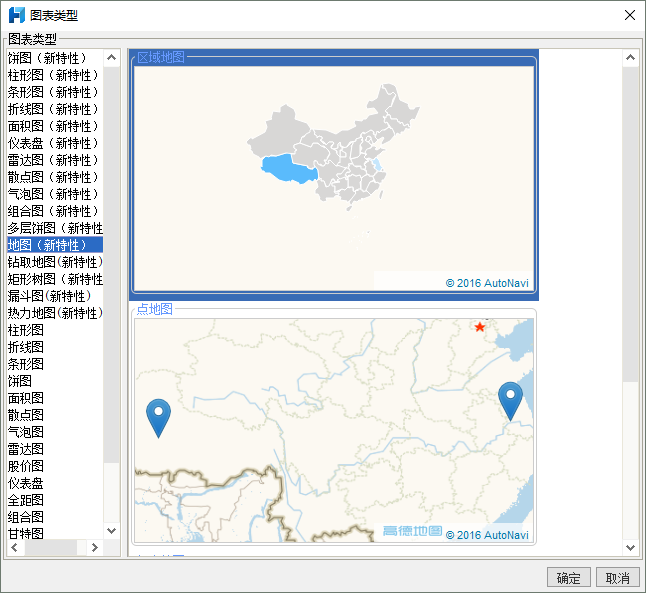Select plain 柱形图 list item
Viewport: 646px width, 593px height.
pos(55,330)
